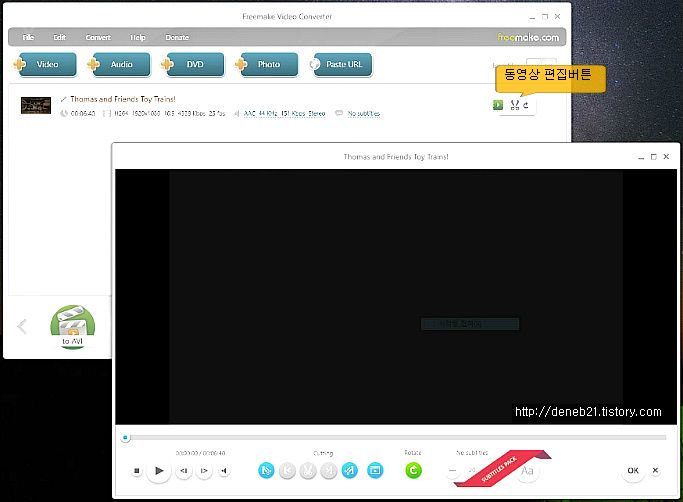
Task: Visit the freemake.com link
Action: [x=528, y=37]
